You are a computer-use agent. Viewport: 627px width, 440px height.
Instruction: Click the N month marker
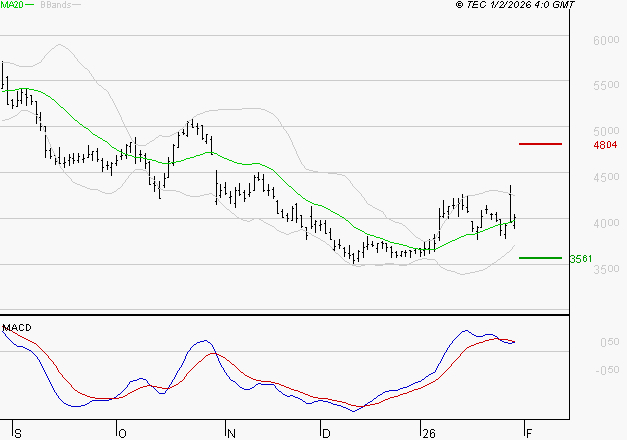click(231, 433)
